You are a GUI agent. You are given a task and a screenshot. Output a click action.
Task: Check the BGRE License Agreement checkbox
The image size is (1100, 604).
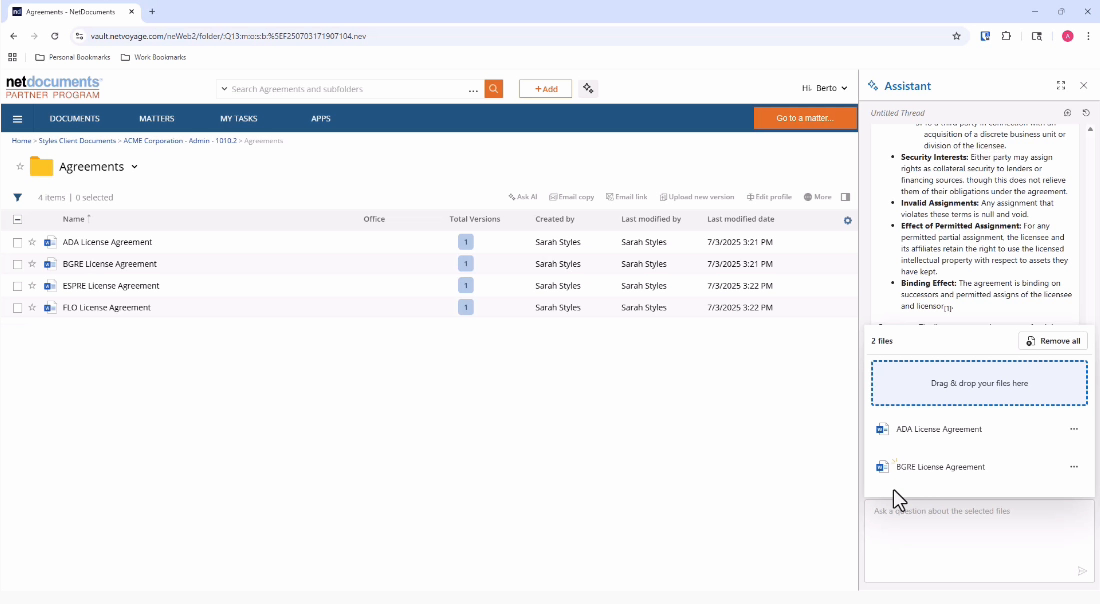coord(18,264)
